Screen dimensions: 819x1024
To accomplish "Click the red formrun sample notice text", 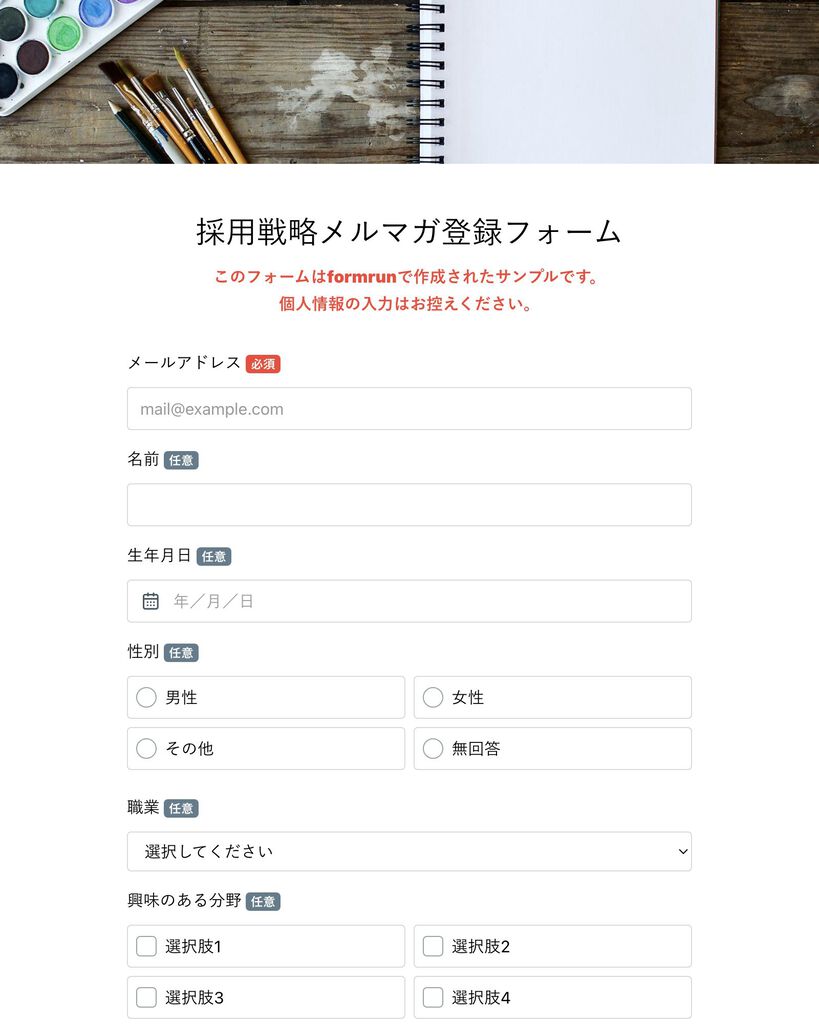I will pyautogui.click(x=406, y=290).
